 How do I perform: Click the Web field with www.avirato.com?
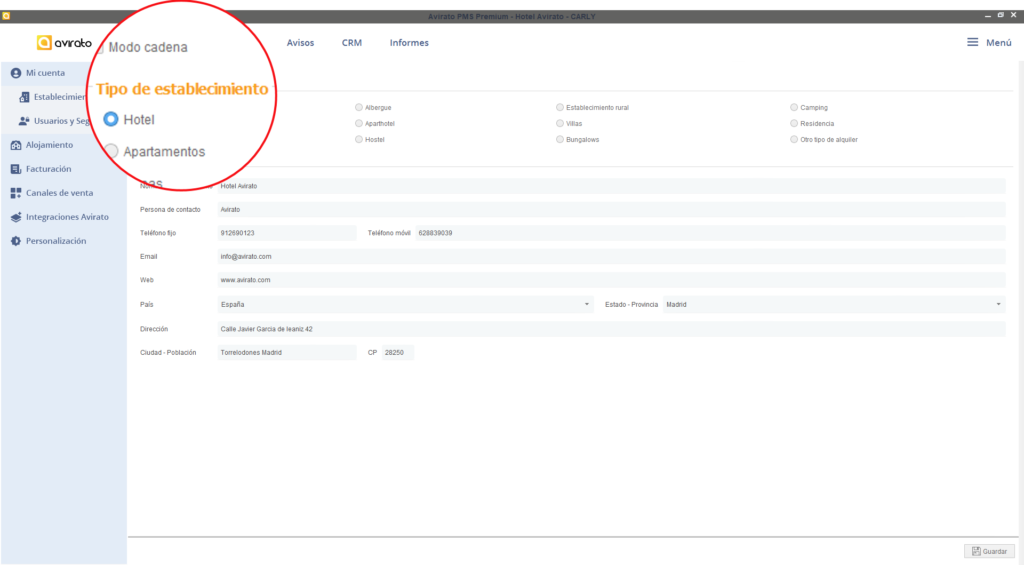point(611,280)
